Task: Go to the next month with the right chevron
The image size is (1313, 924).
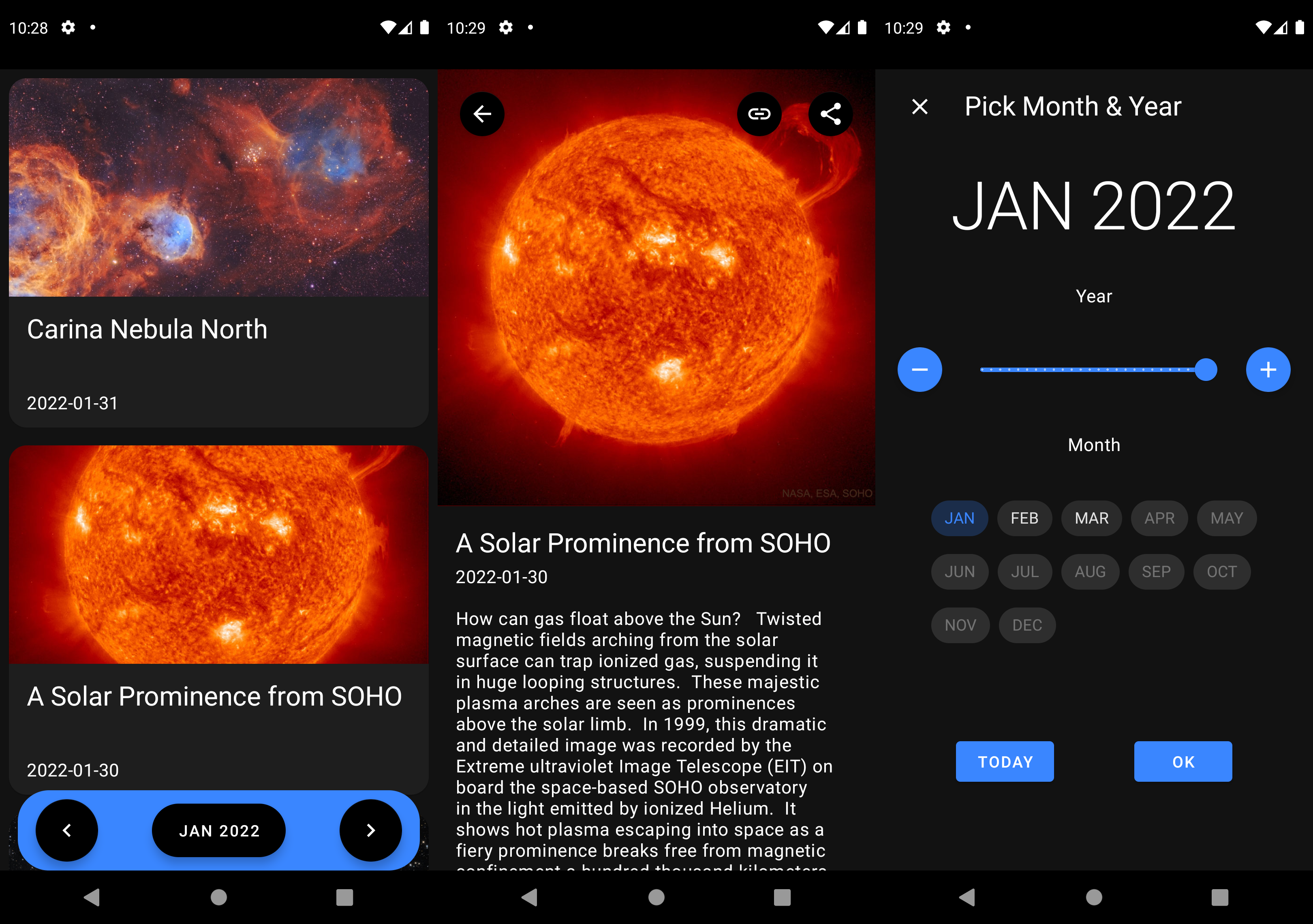Action: pyautogui.click(x=370, y=830)
